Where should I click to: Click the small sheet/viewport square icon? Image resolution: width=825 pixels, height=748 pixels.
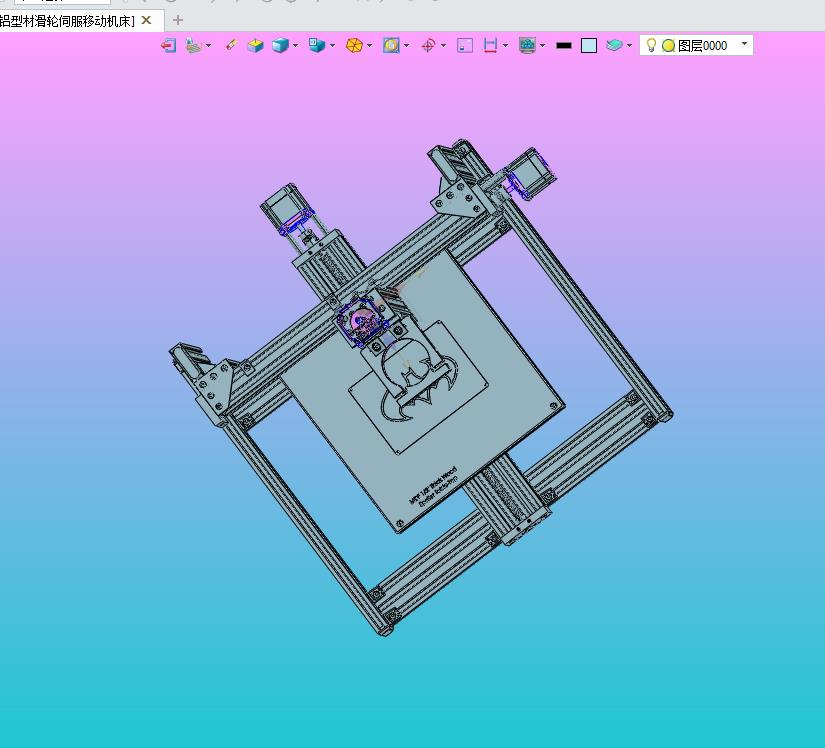coord(465,46)
